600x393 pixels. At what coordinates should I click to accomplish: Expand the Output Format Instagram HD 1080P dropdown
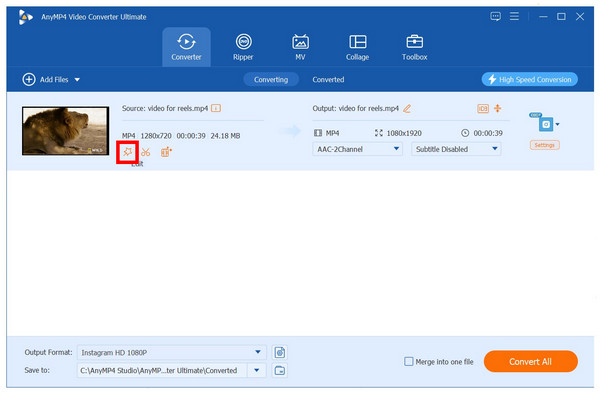pos(258,352)
